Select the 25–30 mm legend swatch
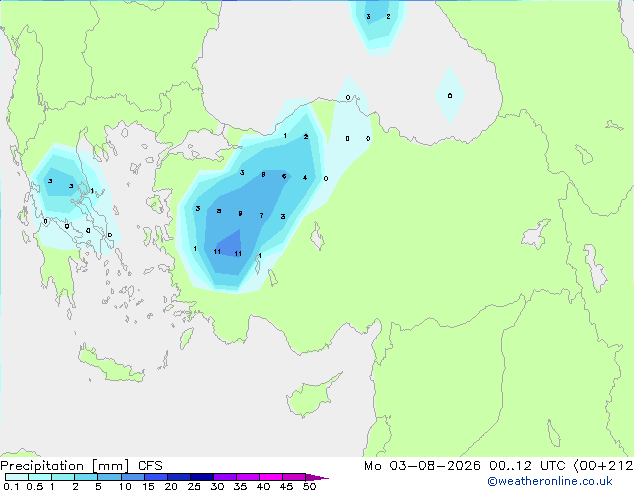 tap(201, 477)
